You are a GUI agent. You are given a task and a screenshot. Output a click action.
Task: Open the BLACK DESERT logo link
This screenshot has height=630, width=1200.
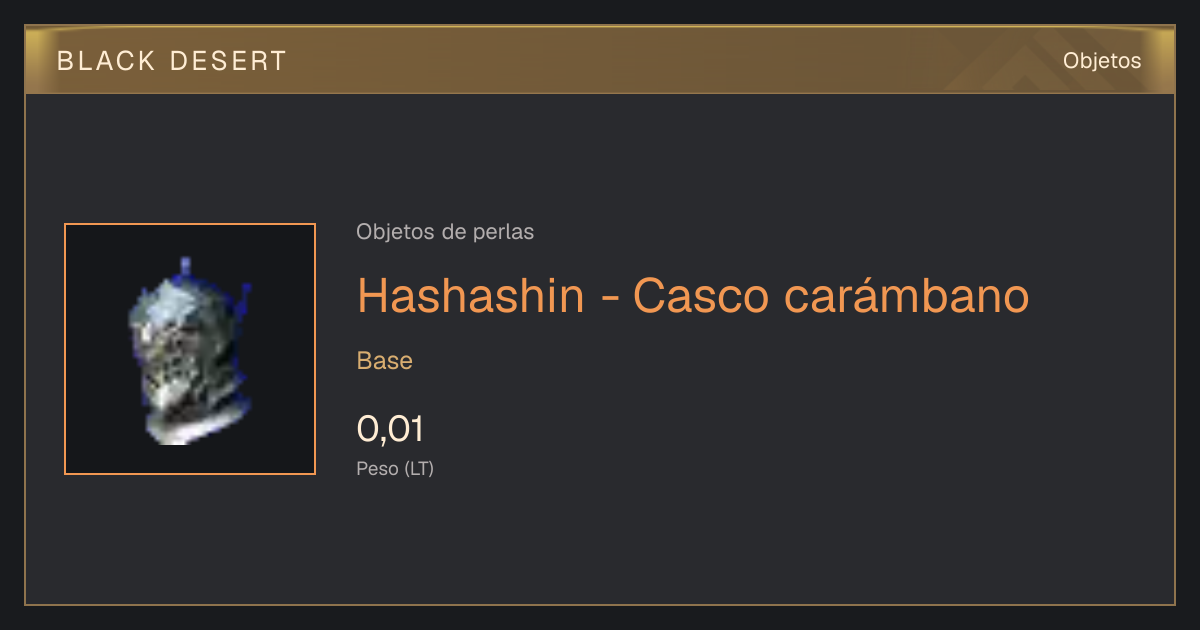click(172, 61)
